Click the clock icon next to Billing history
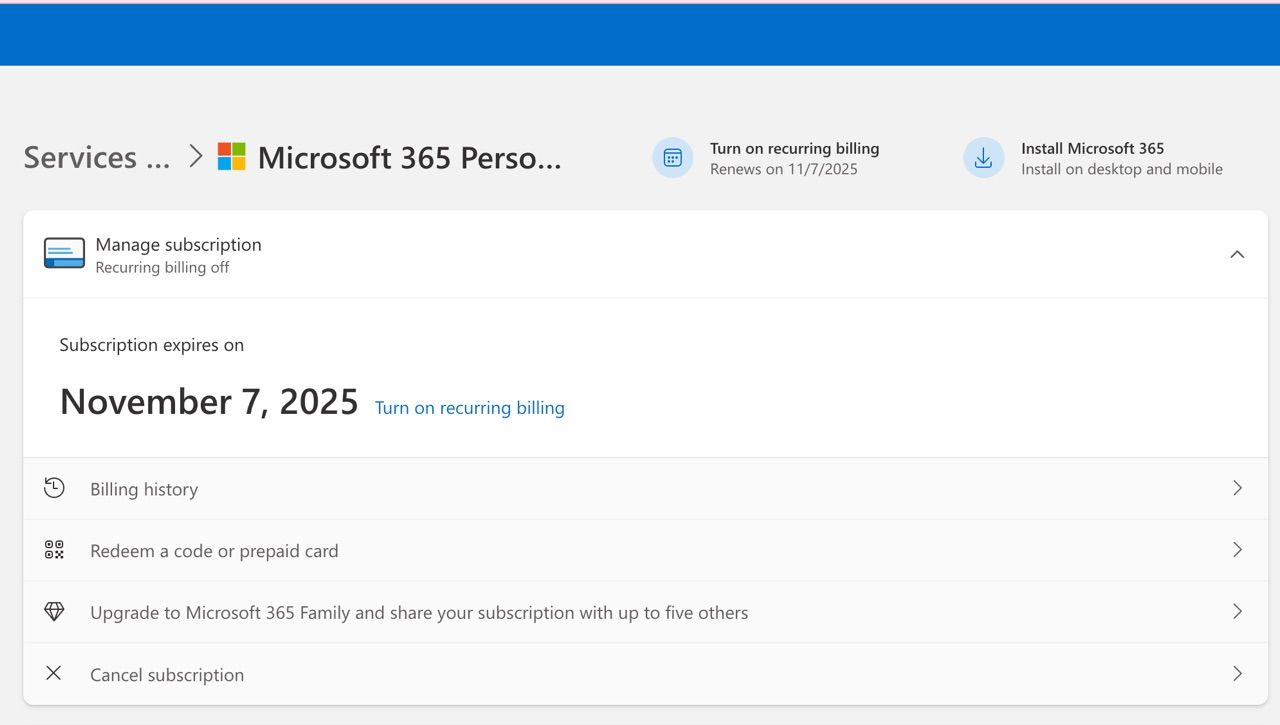Image resolution: width=1280 pixels, height=725 pixels. 54,488
